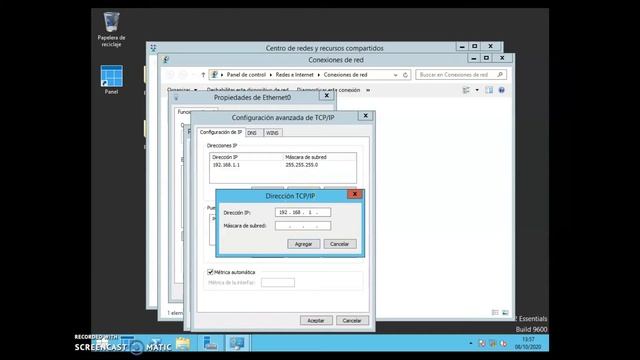Switch to the WINS tab
This screenshot has width=640, height=360.
pos(272,133)
